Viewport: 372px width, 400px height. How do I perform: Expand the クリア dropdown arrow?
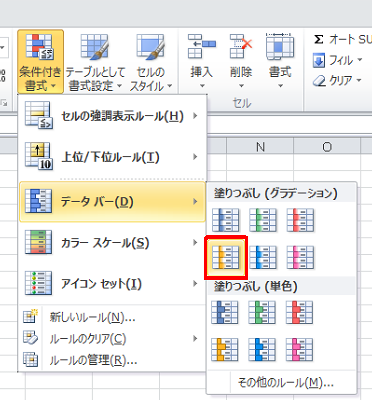pyautogui.click(x=359, y=80)
